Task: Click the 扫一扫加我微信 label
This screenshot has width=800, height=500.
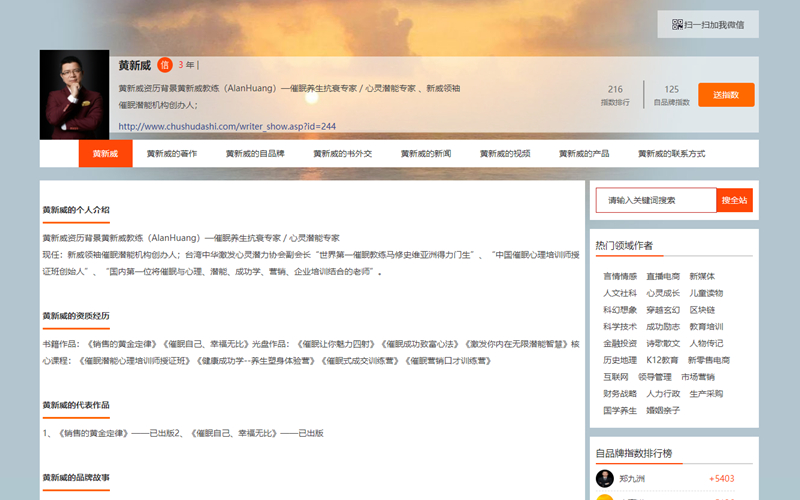Action: point(715,25)
